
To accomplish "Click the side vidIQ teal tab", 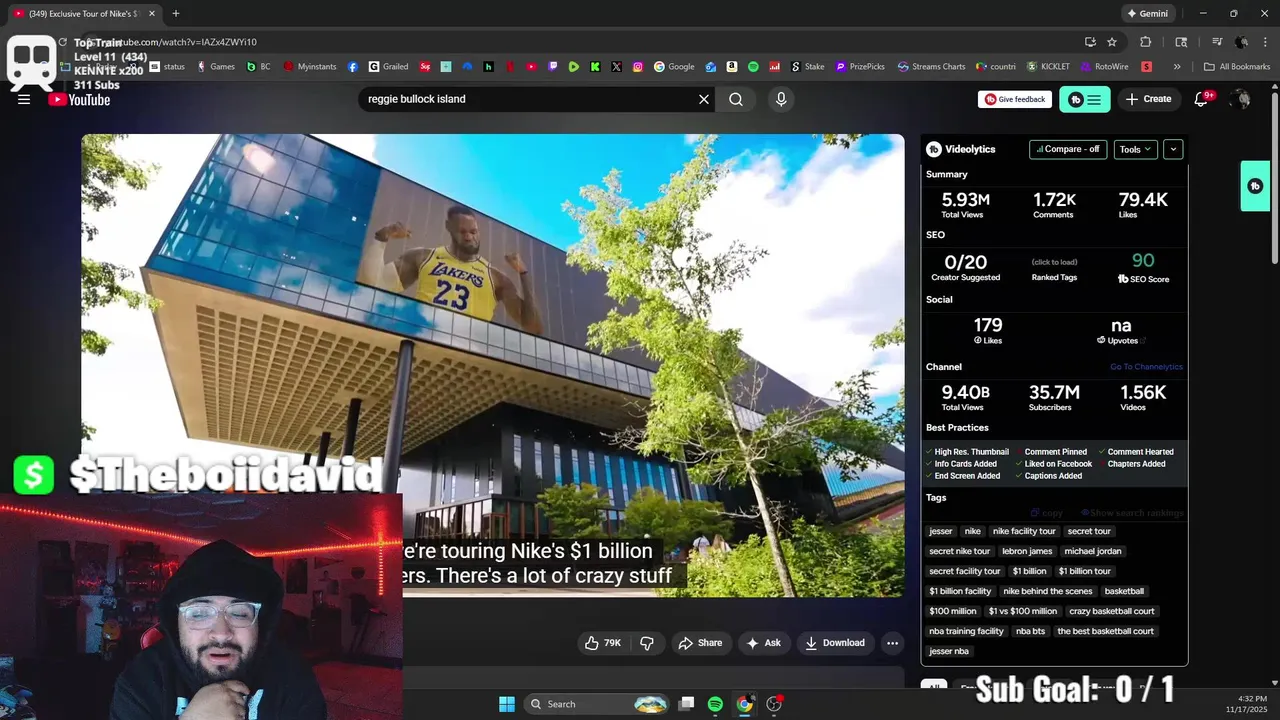I will pyautogui.click(x=1255, y=186).
